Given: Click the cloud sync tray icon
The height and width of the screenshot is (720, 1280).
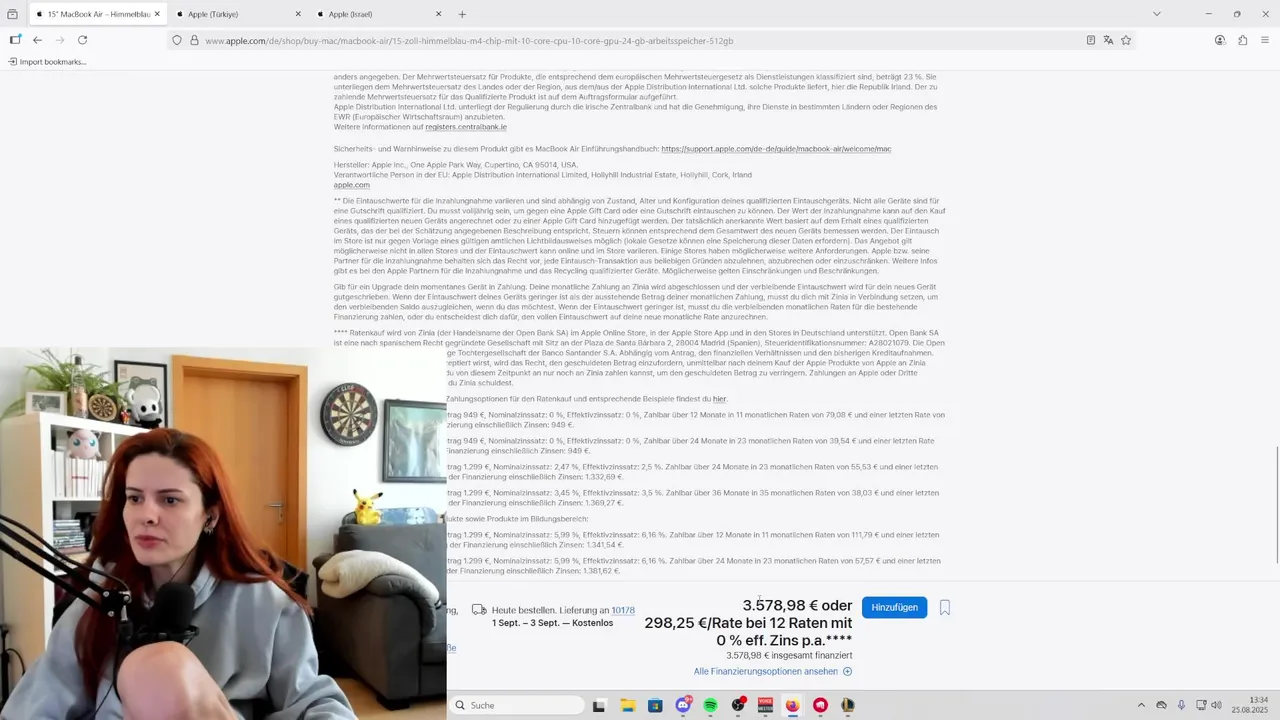Looking at the screenshot, I should [x=1162, y=705].
